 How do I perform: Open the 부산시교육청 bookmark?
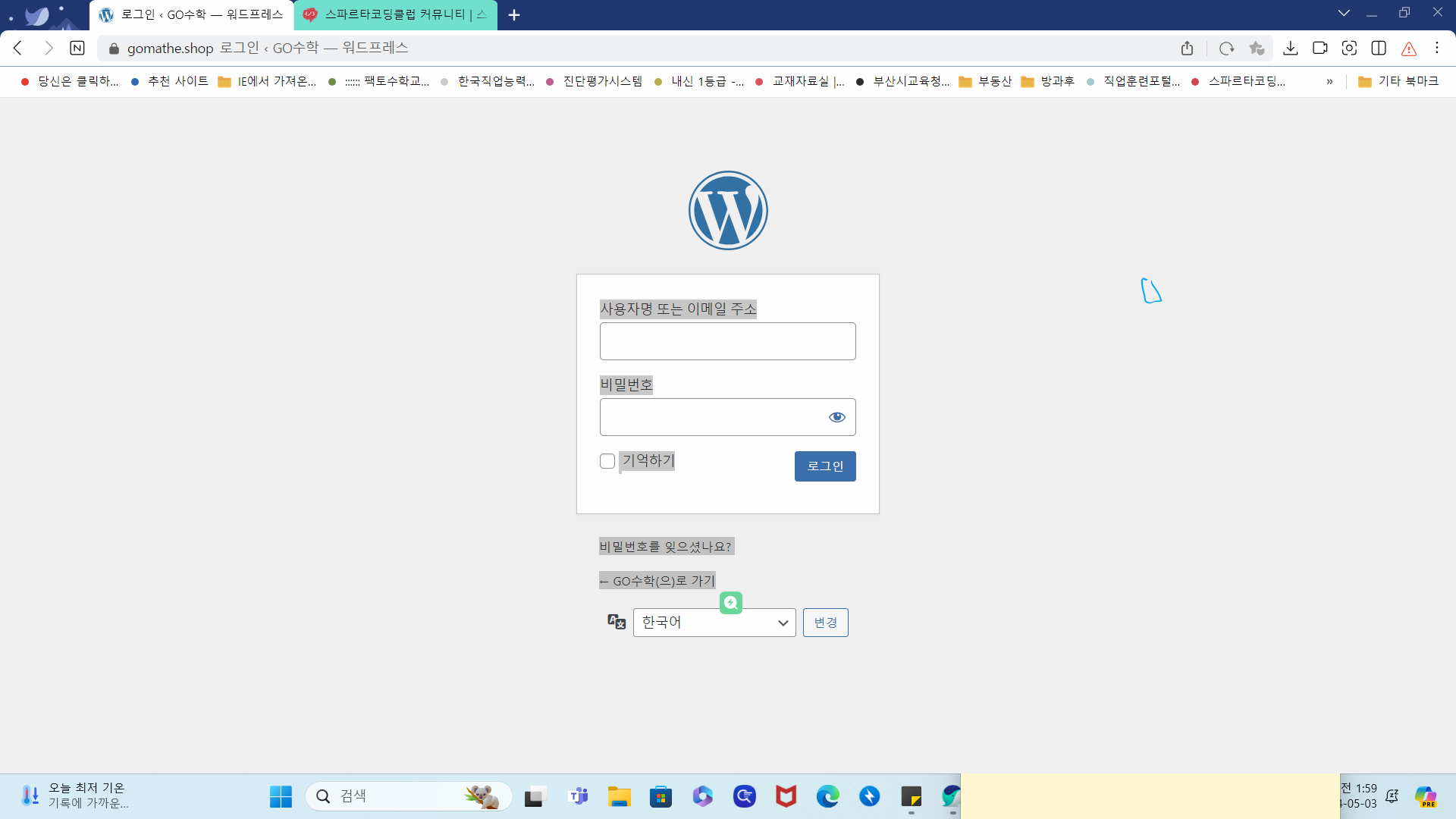[x=902, y=82]
